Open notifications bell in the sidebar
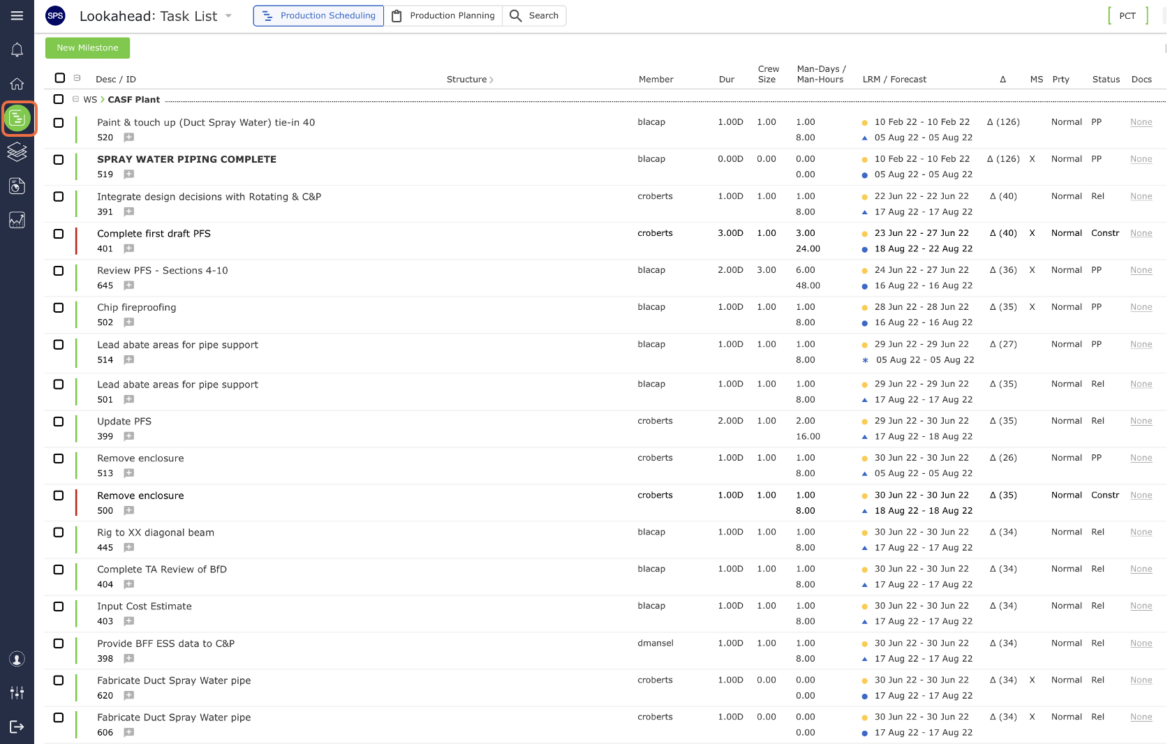The height and width of the screenshot is (744, 1170). tap(16, 50)
